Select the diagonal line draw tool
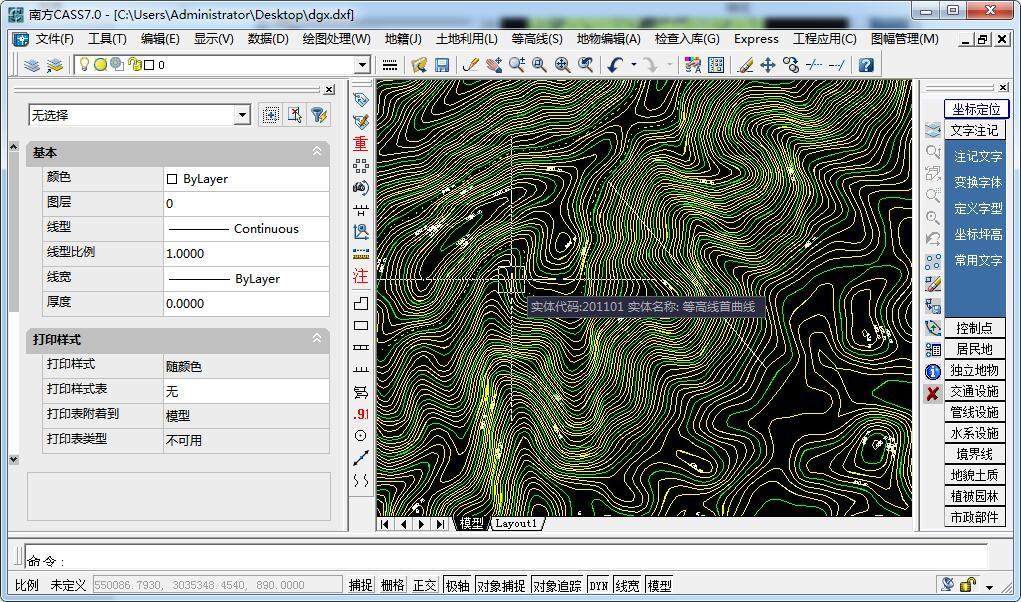Image resolution: width=1021 pixels, height=602 pixels. pyautogui.click(x=361, y=458)
